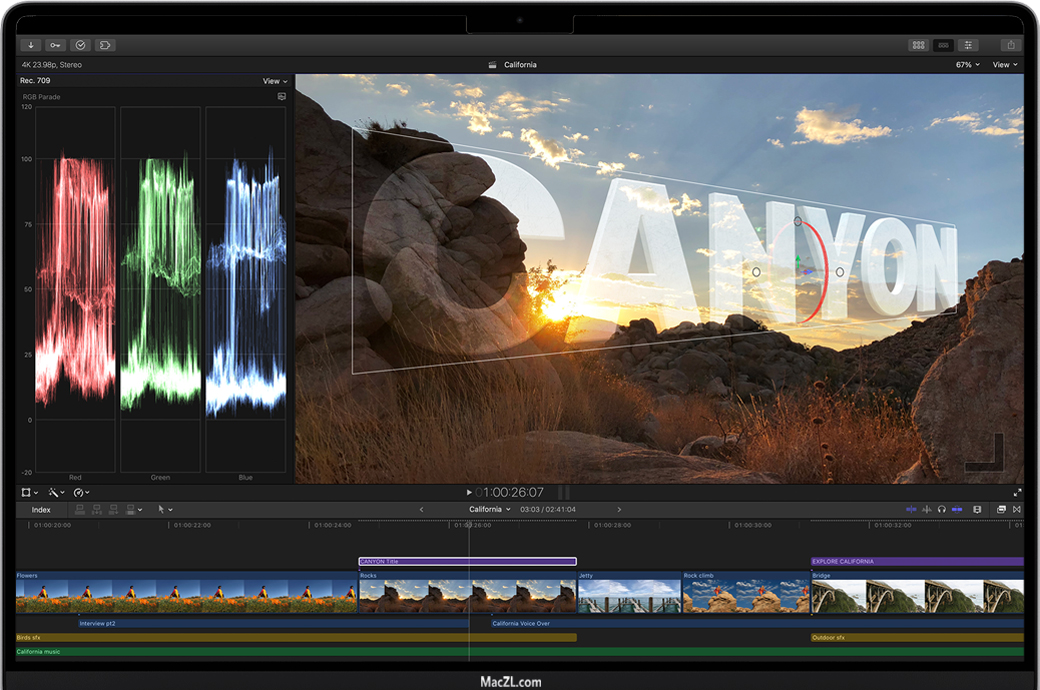
Task: Open the Inspector sliders icon
Action: [968, 45]
